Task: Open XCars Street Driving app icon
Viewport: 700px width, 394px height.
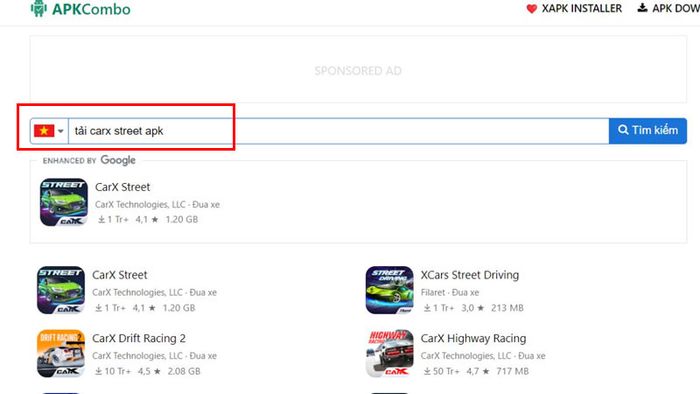Action: click(x=389, y=290)
